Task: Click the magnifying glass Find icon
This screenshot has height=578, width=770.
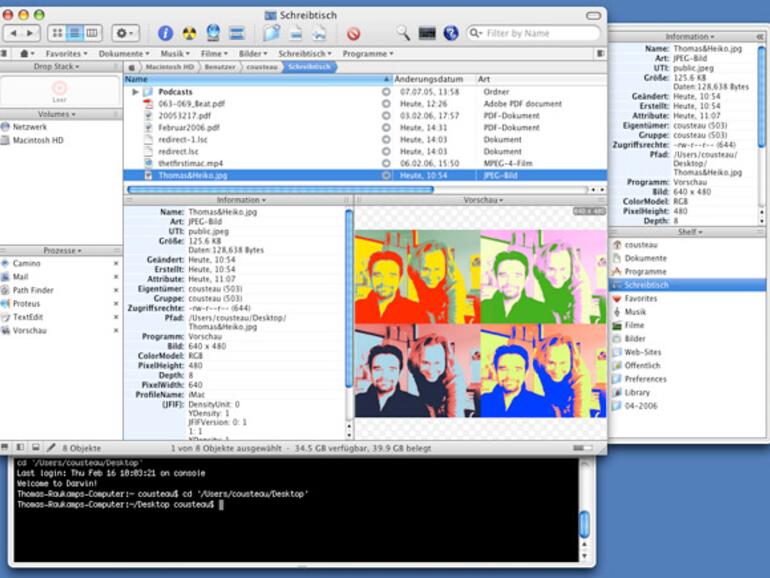Action: tap(403, 33)
